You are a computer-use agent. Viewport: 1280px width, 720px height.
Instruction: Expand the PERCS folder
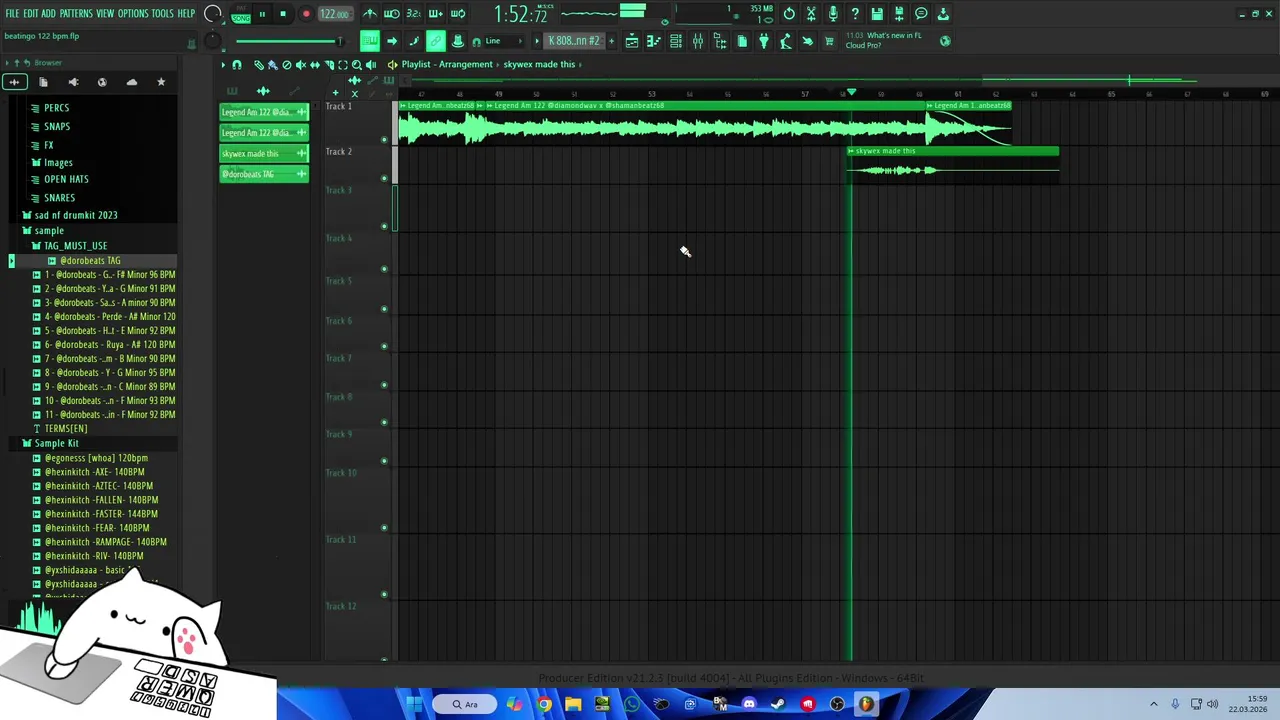click(x=56, y=108)
